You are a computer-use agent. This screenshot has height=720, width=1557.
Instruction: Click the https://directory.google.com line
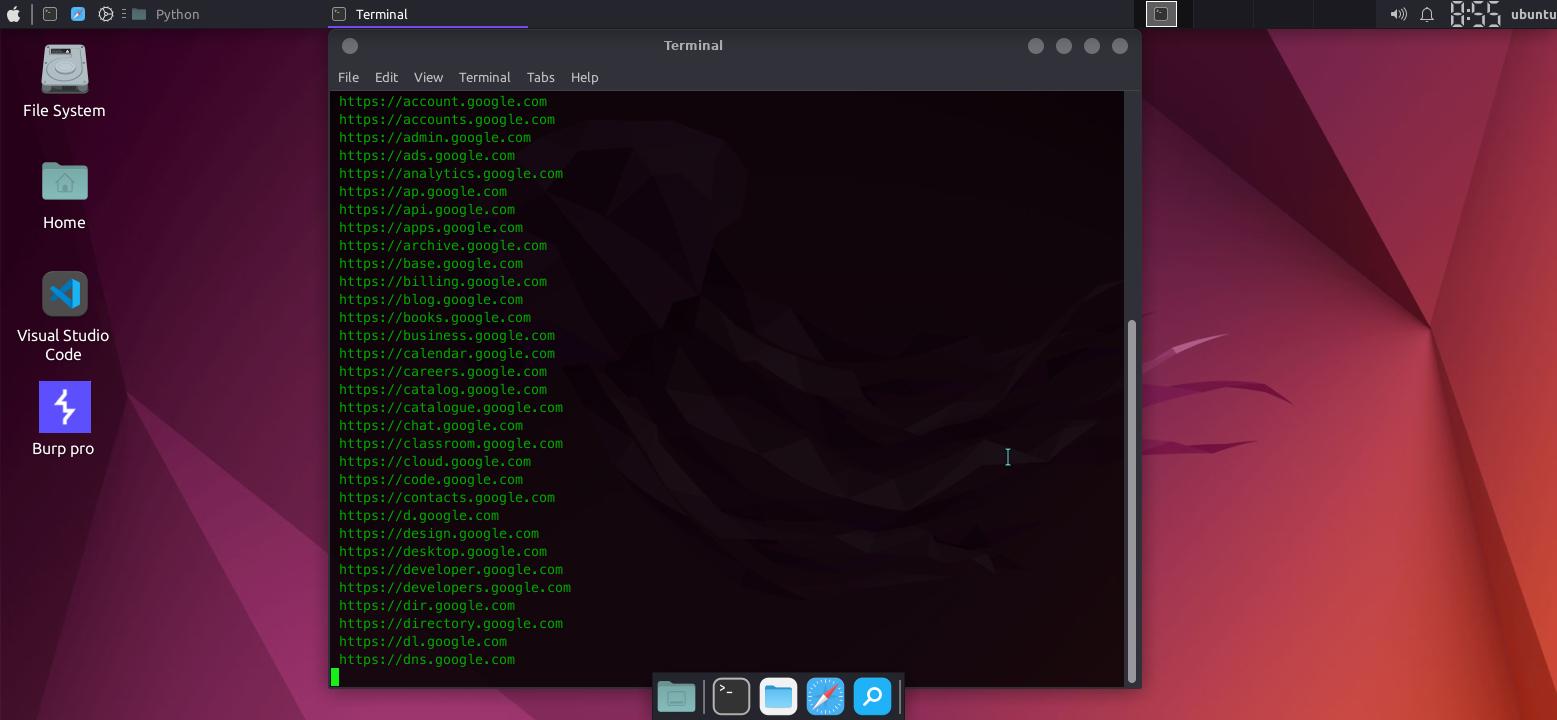tap(451, 623)
